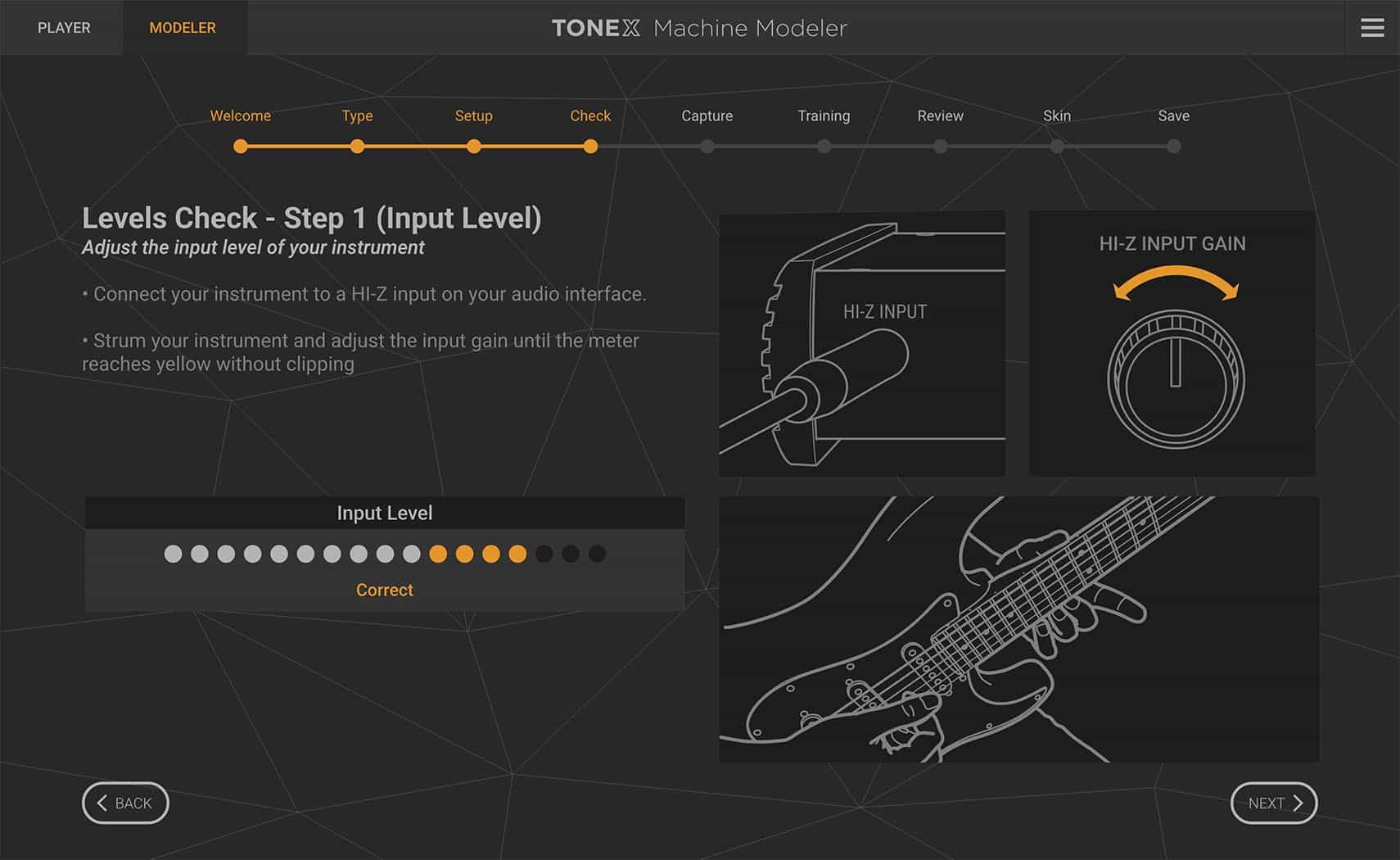Screen dimensions: 1400x860
Task: Select the Save step dot
Action: tap(1174, 147)
